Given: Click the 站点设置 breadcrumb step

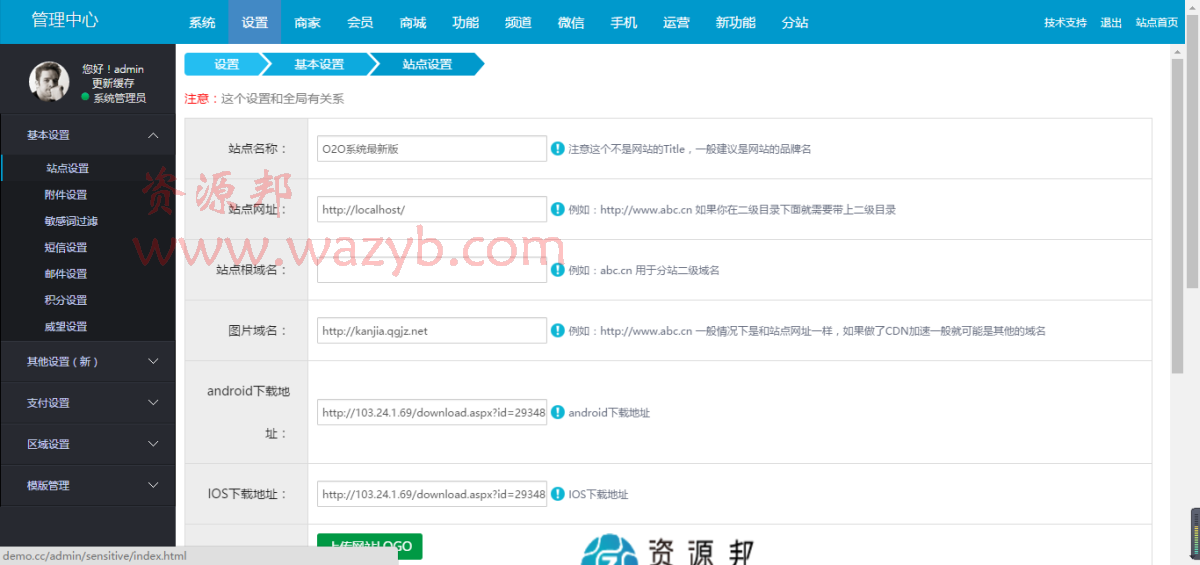Looking at the screenshot, I should (x=427, y=64).
